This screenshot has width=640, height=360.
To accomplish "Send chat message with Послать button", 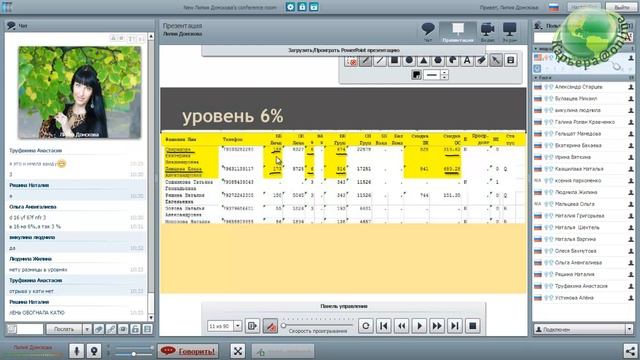I will 64,329.
